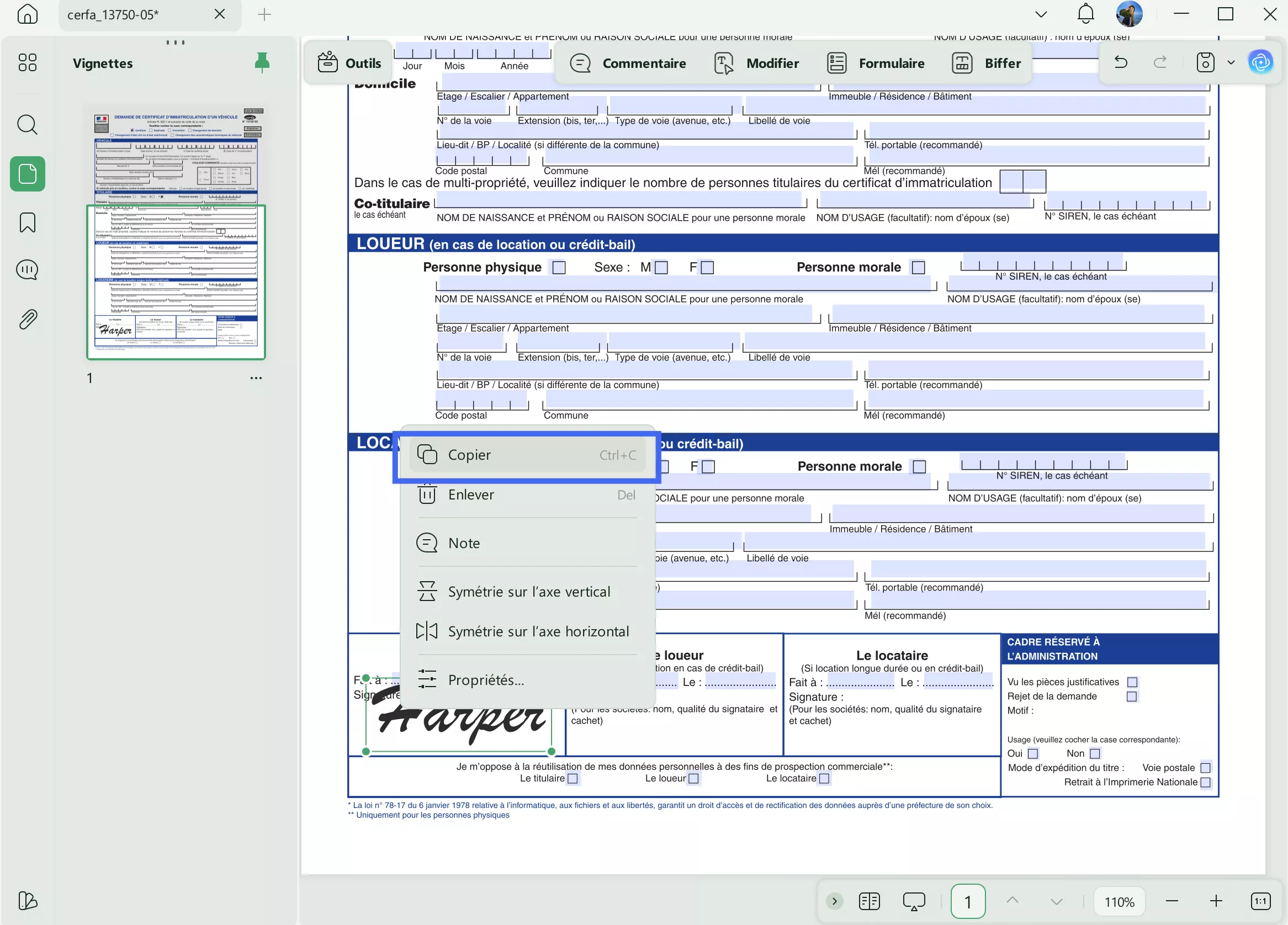Click the 1:1 actual size button
The image size is (1288, 925).
1262,901
